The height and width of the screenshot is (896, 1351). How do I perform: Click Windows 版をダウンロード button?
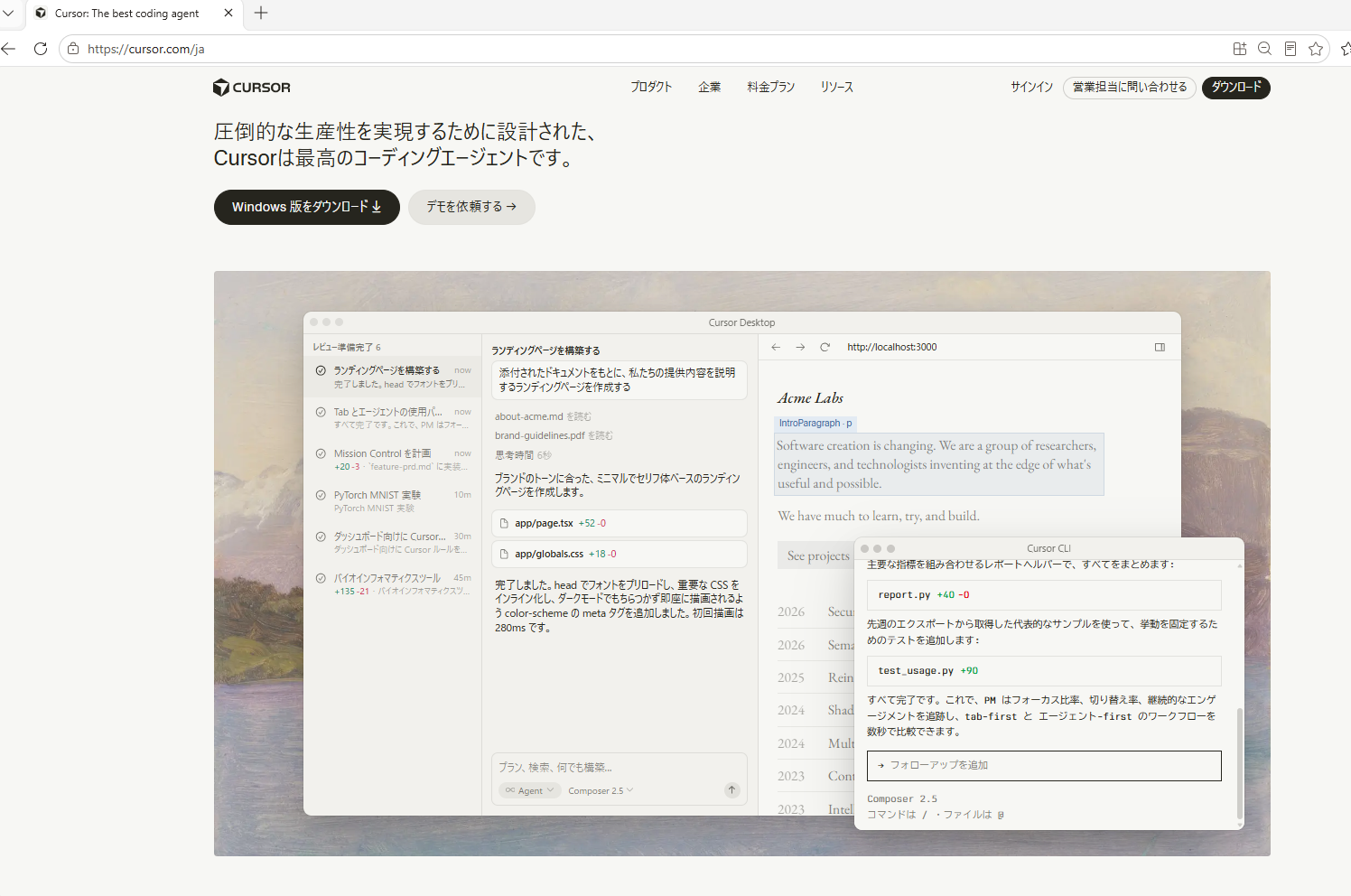point(307,207)
